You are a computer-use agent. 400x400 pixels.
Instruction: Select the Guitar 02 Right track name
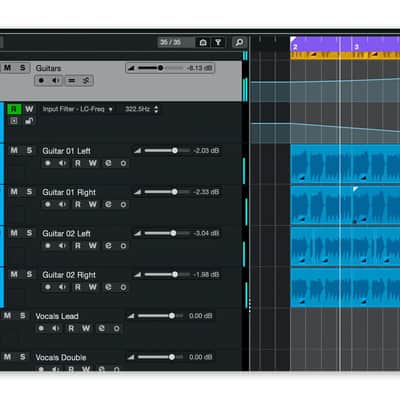tap(69, 275)
